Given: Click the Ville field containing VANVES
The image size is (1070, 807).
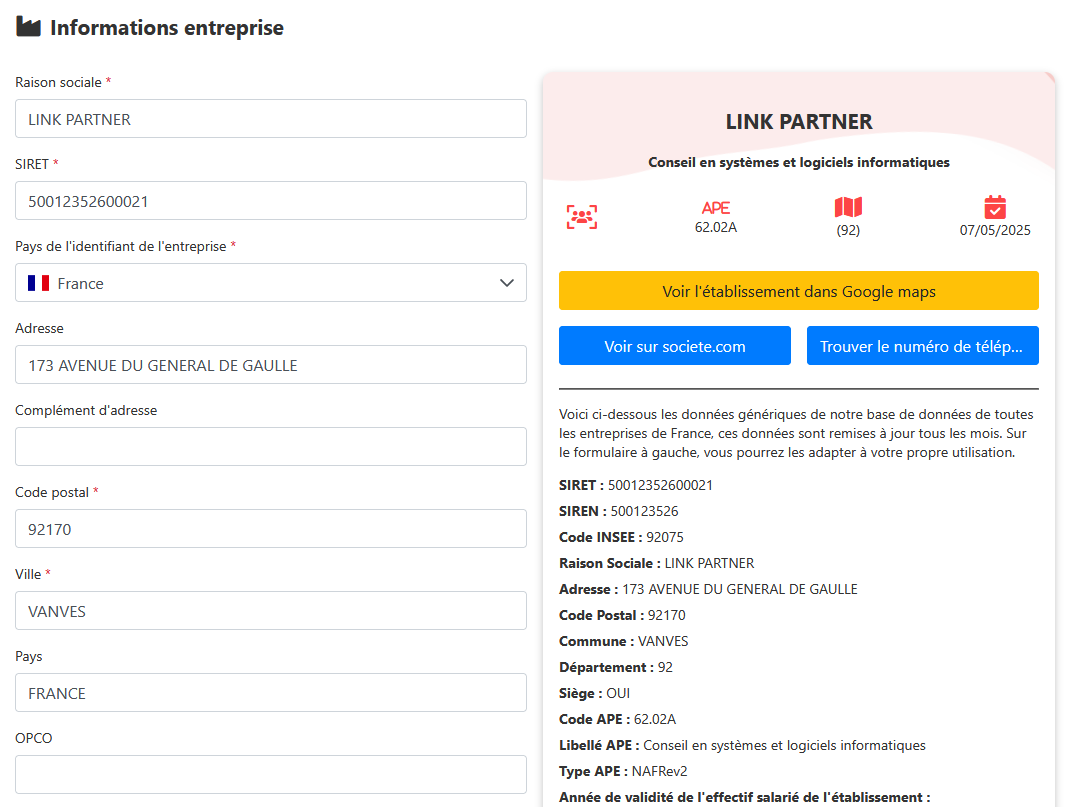Looking at the screenshot, I should pos(271,611).
